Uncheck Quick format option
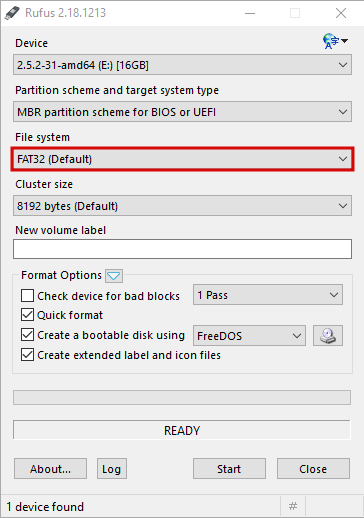Screen dimensions: 364x518 click(27, 315)
